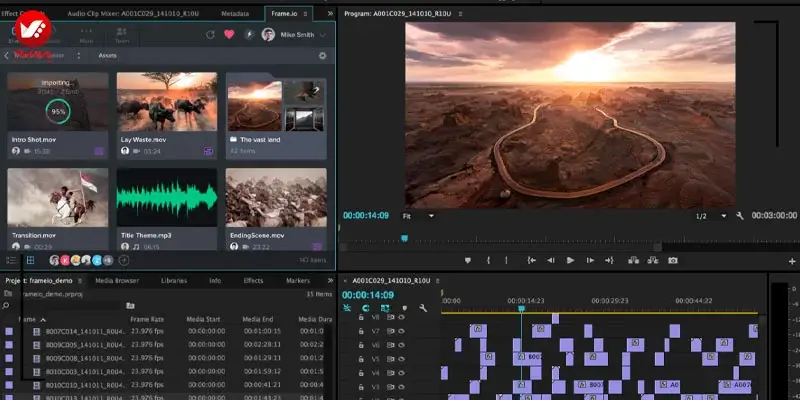Toggle visibility eye for track V4
Screen dimensions: 800x400
[x=402, y=373]
